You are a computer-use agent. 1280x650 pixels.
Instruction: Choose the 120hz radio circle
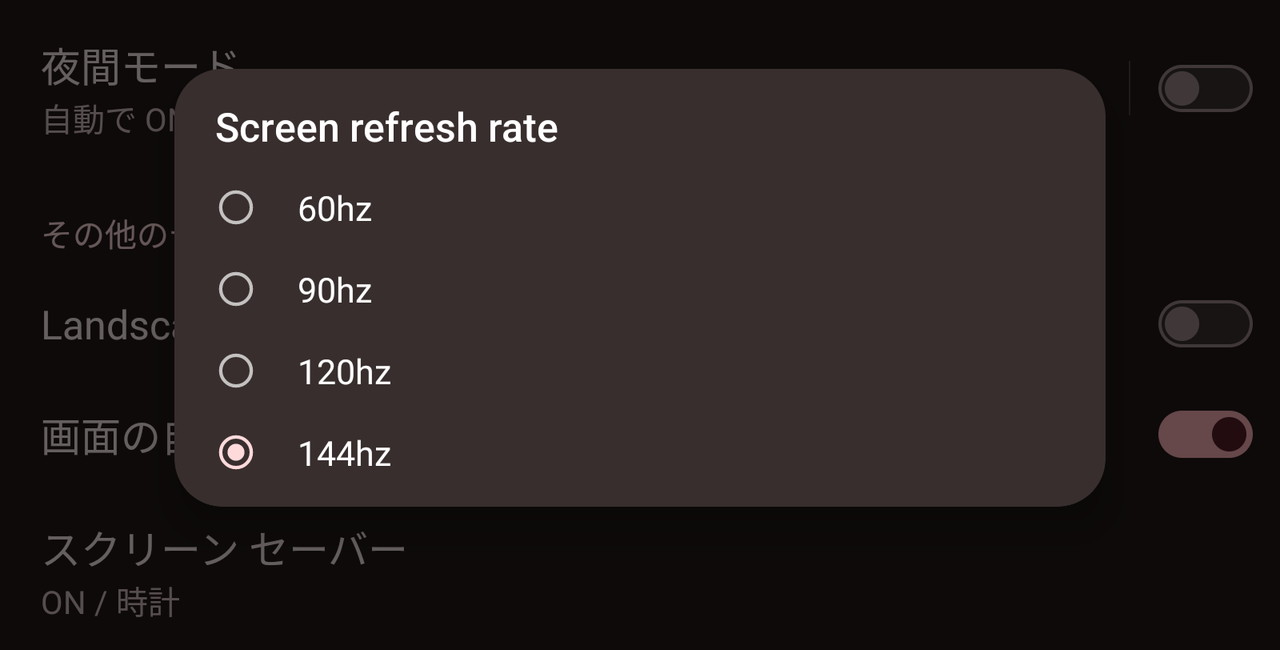pyautogui.click(x=236, y=372)
